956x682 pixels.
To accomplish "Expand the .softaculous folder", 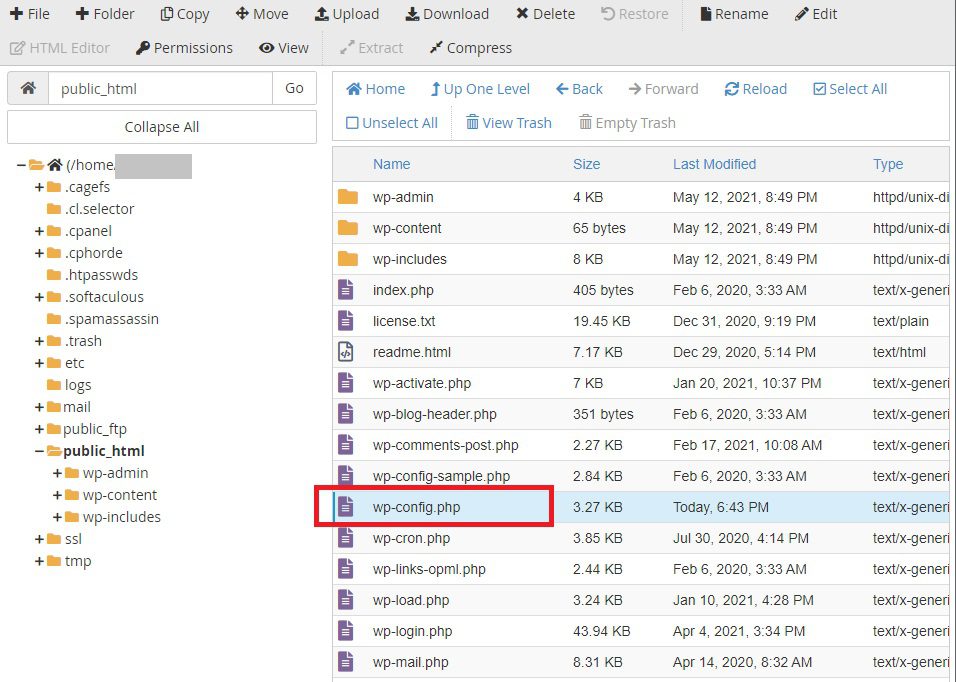I will click(x=40, y=297).
